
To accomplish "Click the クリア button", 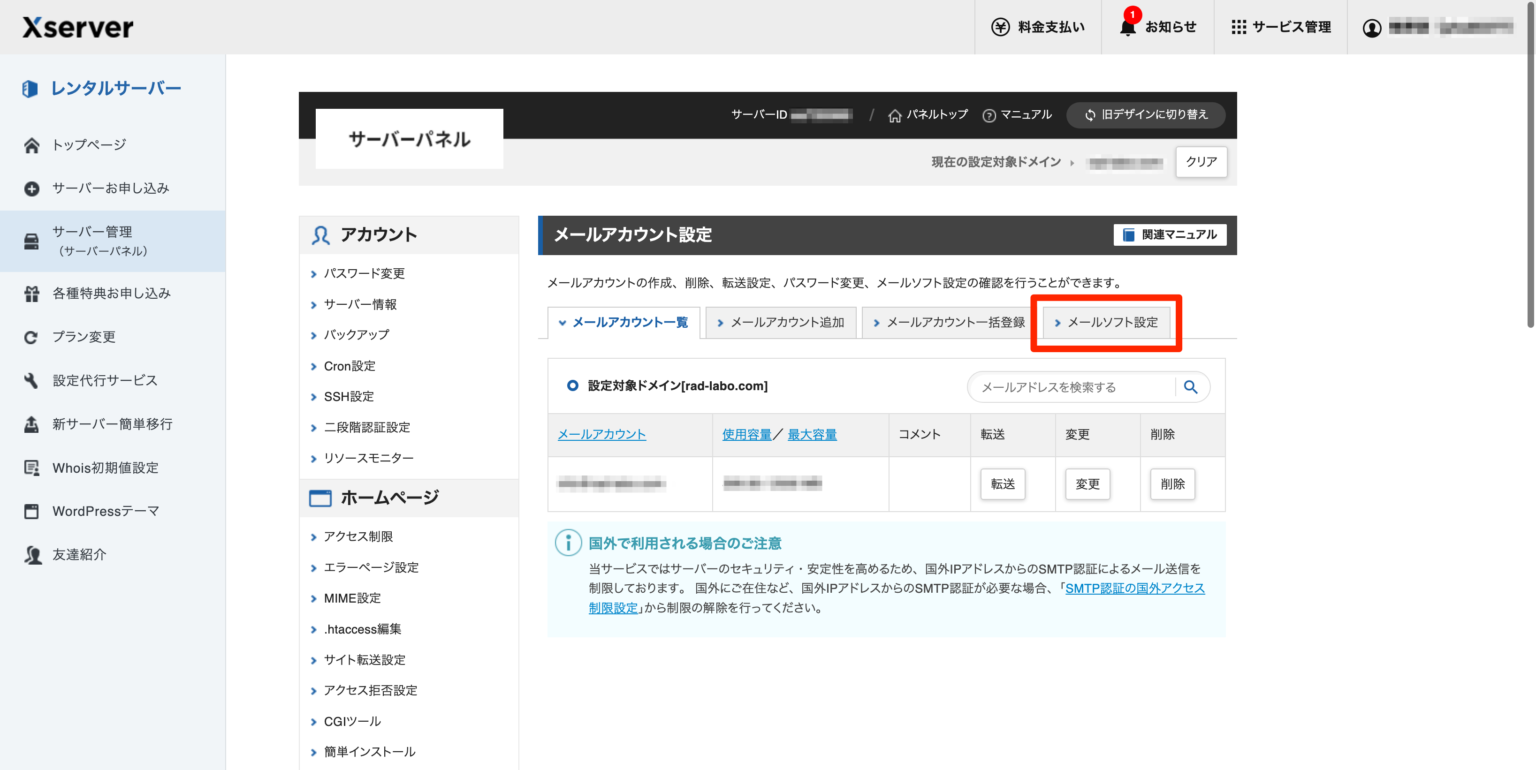I will (1200, 161).
